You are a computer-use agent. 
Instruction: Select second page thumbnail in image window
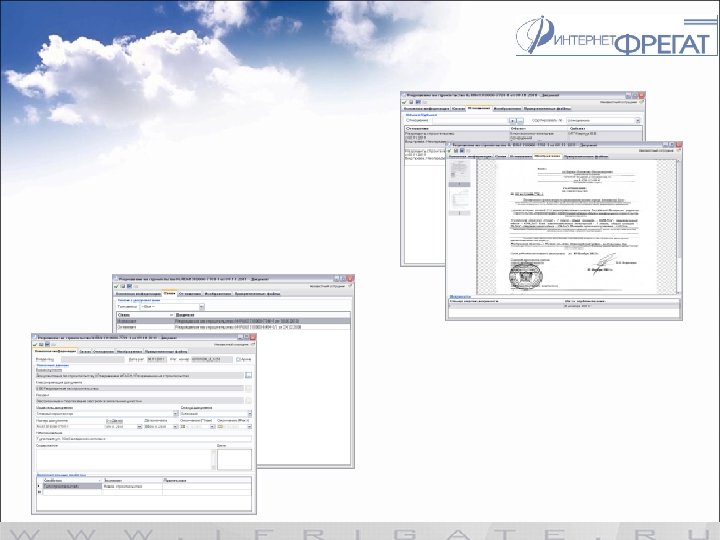(459, 201)
